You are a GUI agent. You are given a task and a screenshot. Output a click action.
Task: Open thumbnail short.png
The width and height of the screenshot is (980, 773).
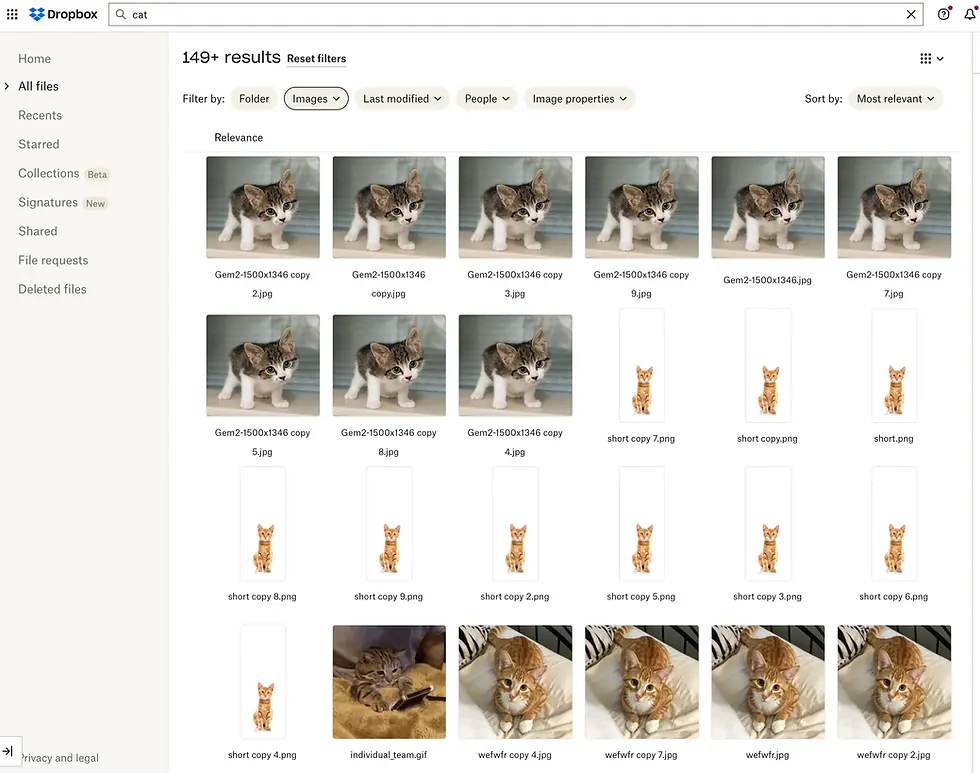[x=894, y=365]
